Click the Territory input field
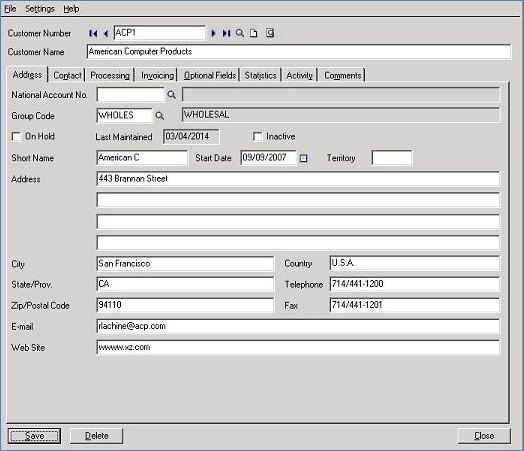The image size is (524, 451). [392, 158]
